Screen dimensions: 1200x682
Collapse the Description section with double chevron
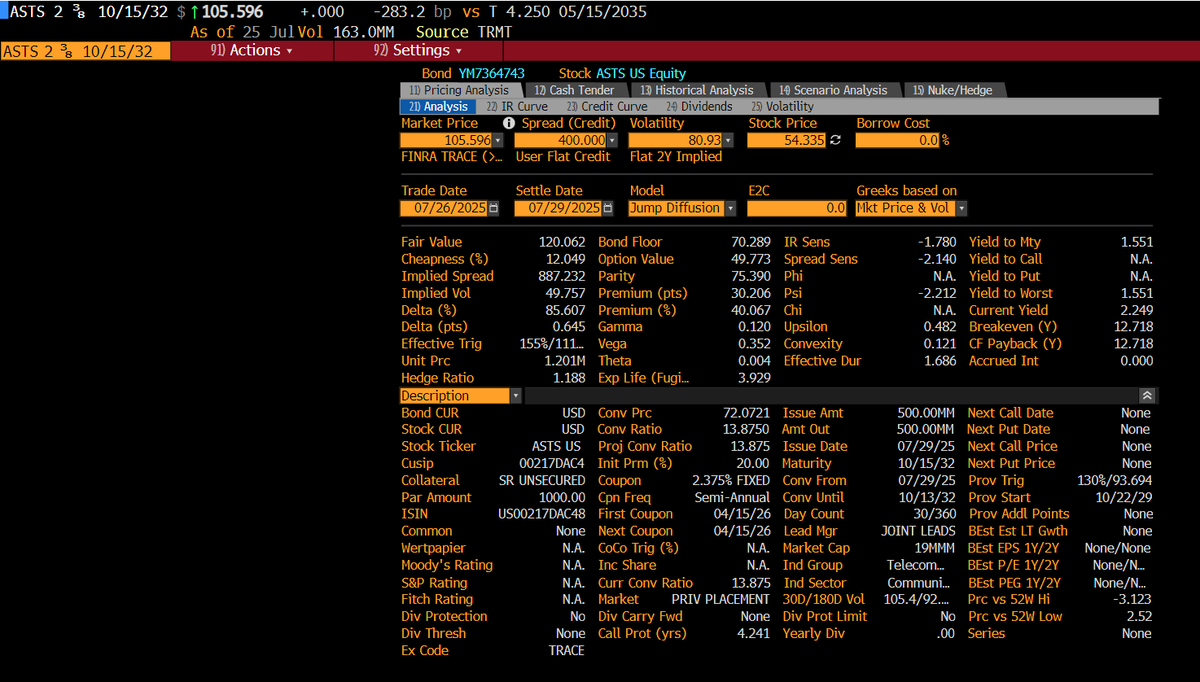(x=1146, y=396)
